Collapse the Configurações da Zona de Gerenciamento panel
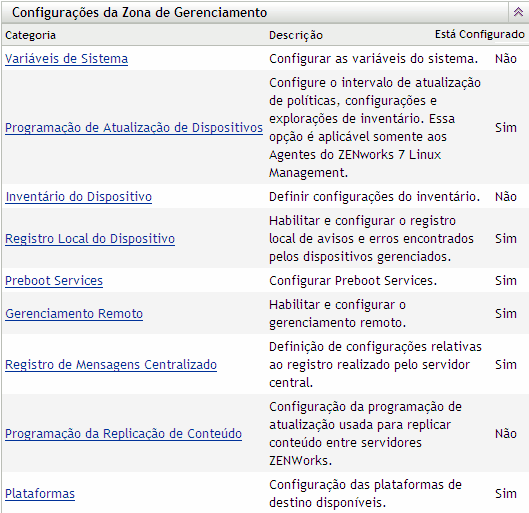The height and width of the screenshot is (513, 529). click(518, 12)
